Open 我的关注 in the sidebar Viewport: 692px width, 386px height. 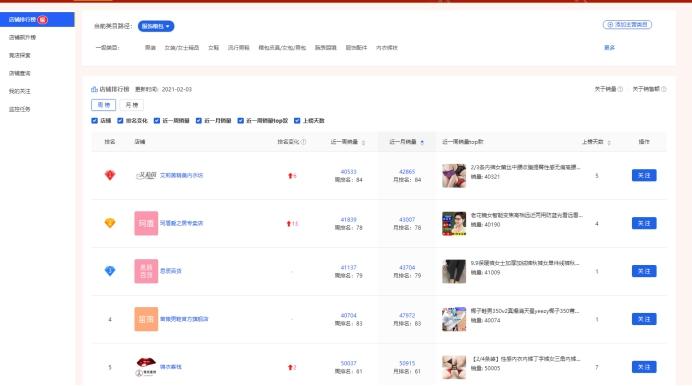point(20,91)
